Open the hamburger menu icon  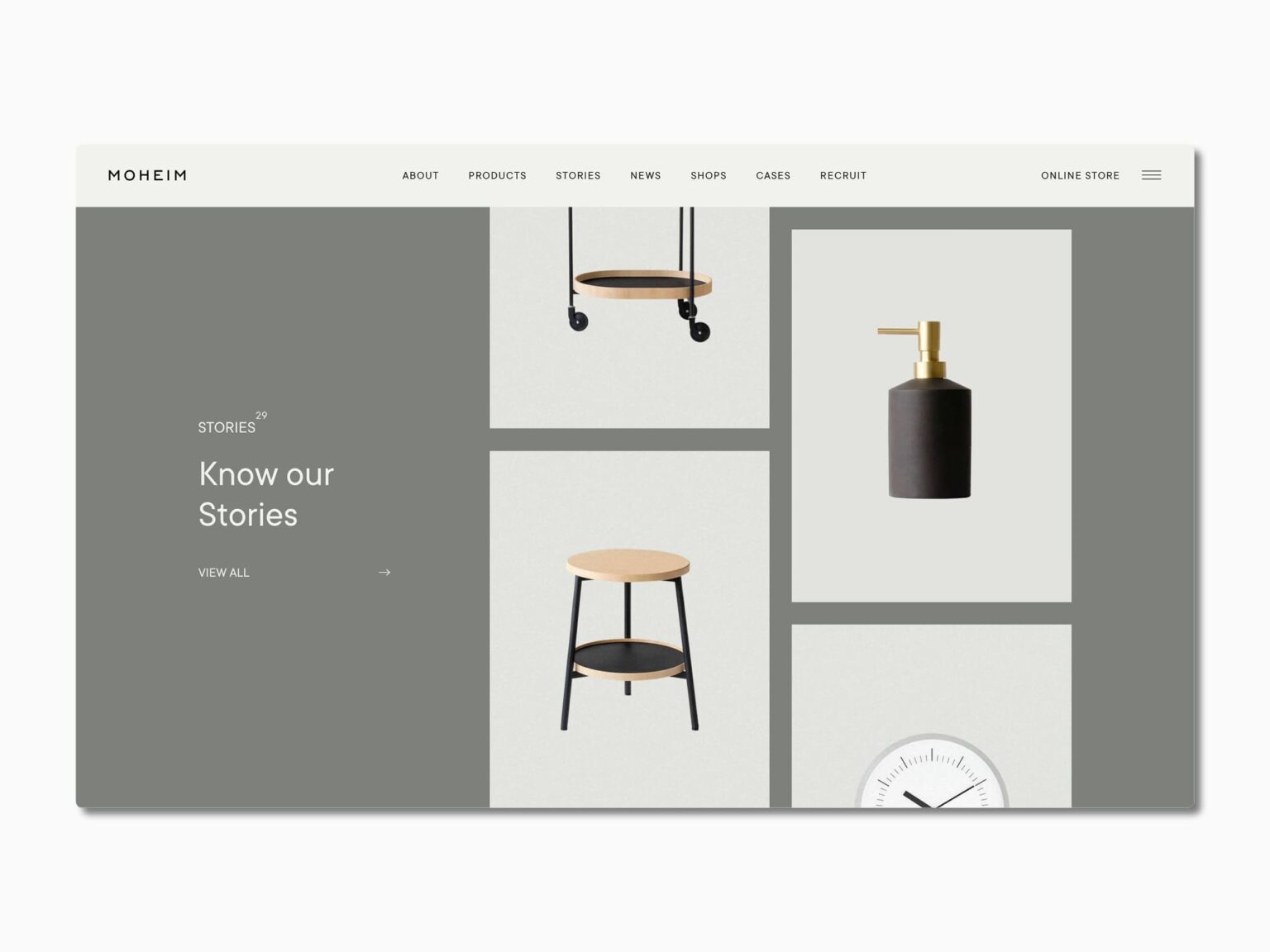[x=1151, y=175]
